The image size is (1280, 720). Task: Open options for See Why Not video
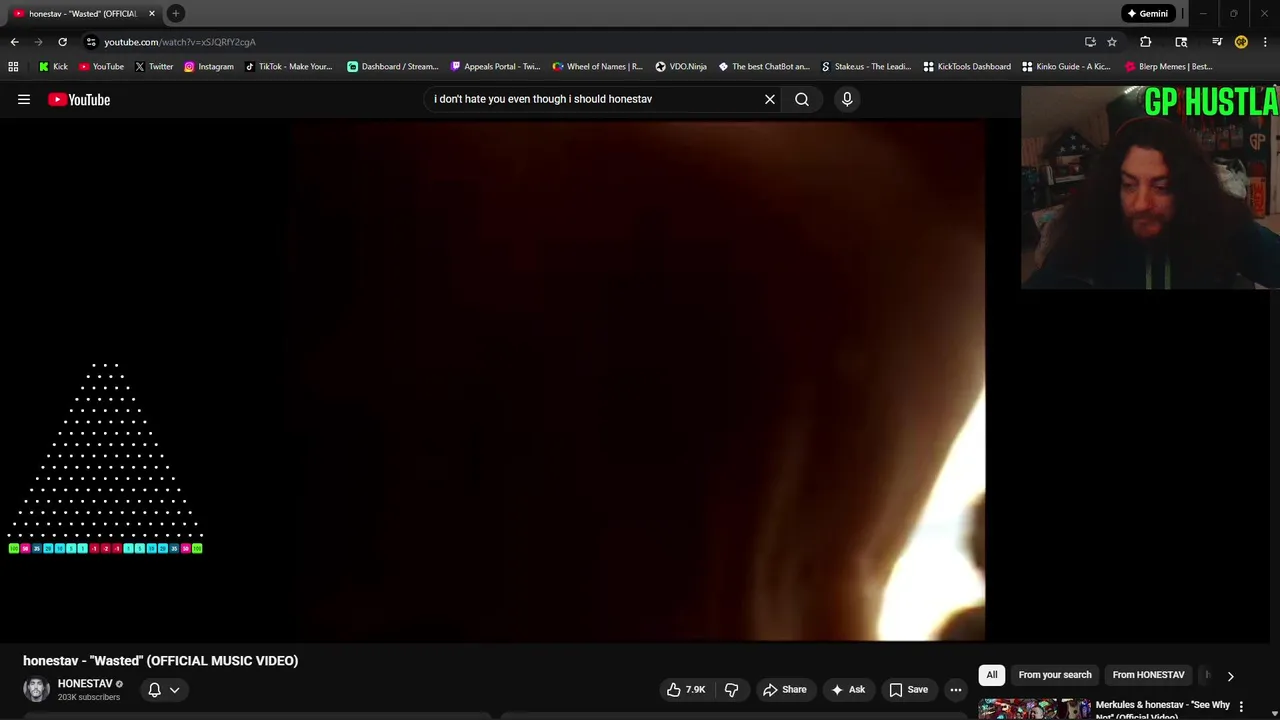(x=1241, y=707)
